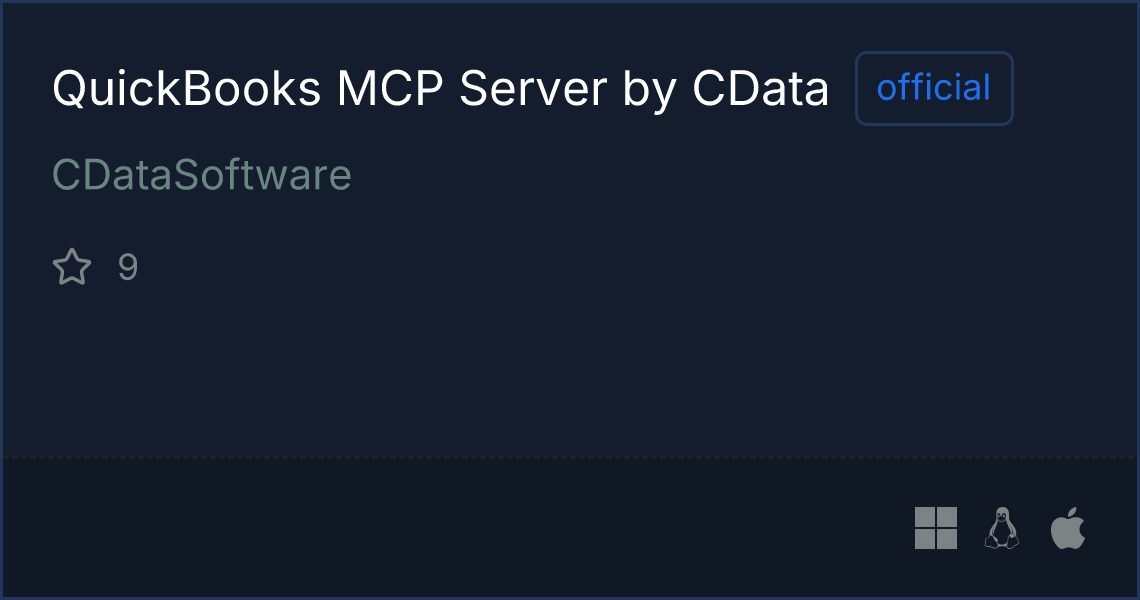Viewport: 1140px width, 600px height.
Task: Click the Apple macOS icon
Action: [1068, 528]
